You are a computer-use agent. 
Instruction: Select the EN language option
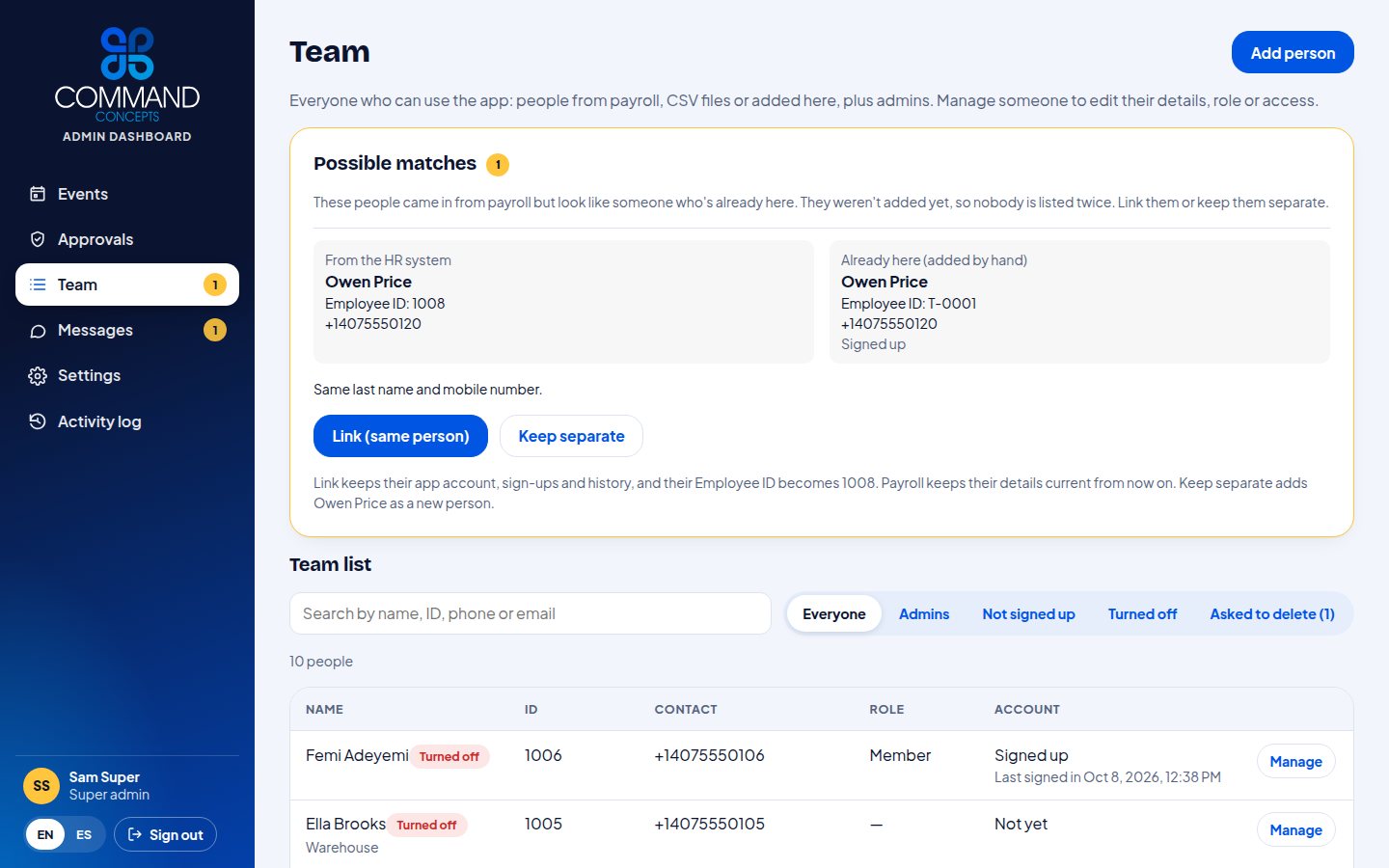pos(45,835)
